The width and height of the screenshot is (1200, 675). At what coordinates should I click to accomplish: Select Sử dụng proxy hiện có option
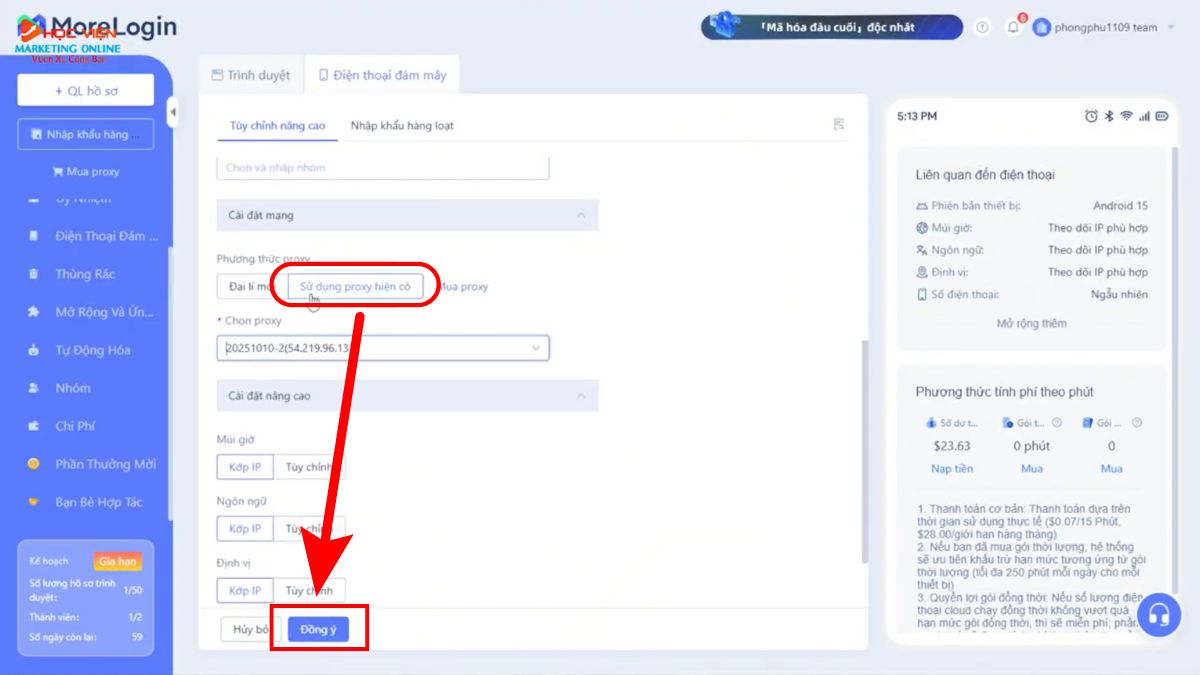coord(355,286)
